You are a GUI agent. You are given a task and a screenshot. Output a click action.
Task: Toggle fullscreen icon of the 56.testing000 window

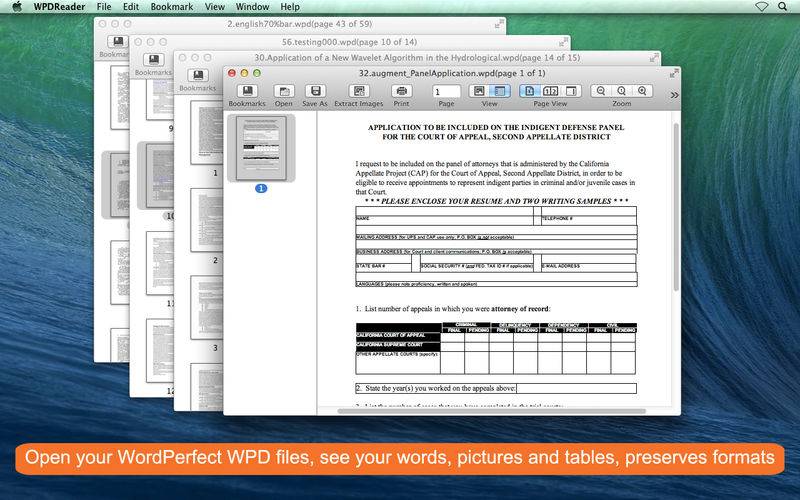563,42
